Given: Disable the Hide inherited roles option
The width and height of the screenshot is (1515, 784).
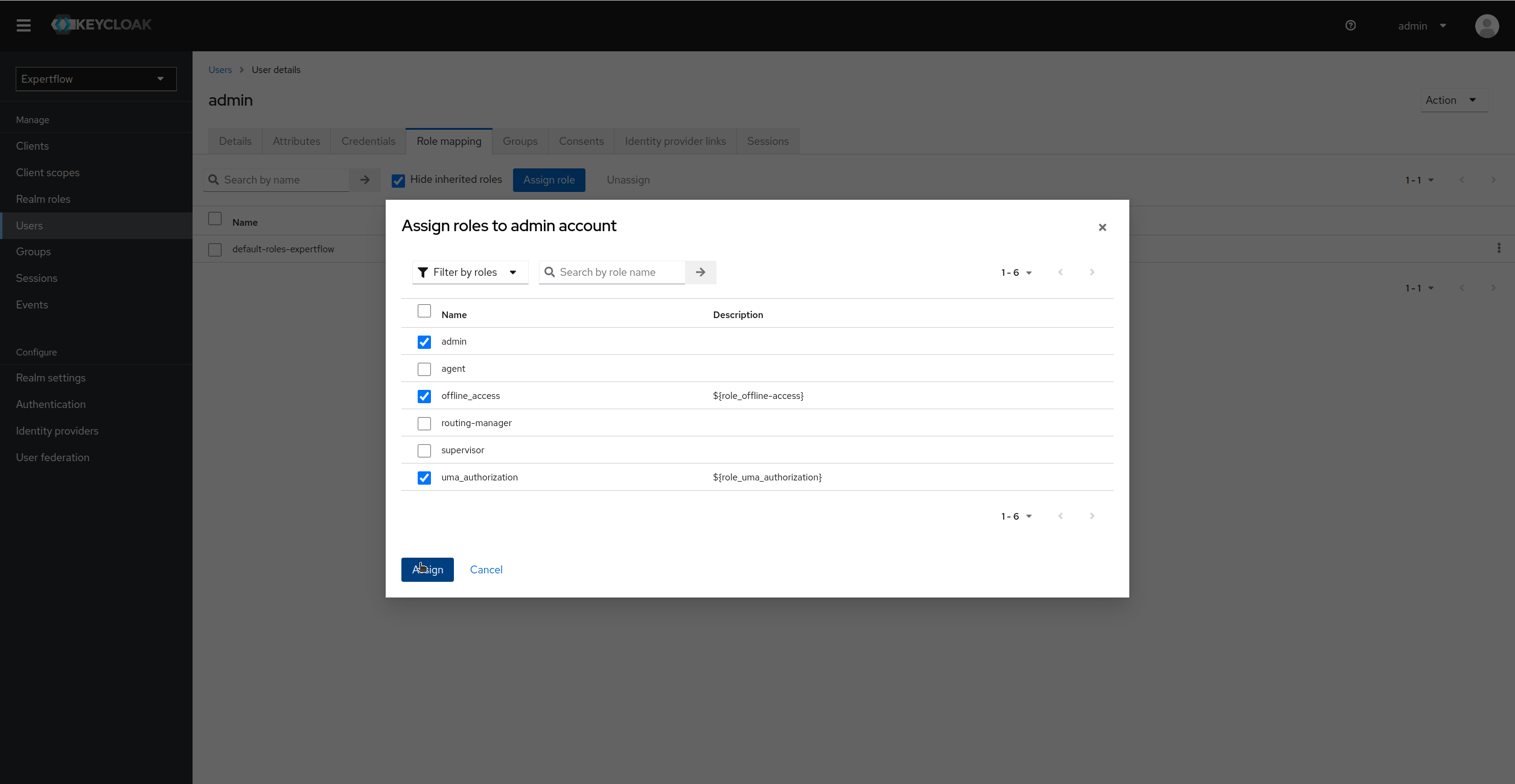Looking at the screenshot, I should point(398,180).
